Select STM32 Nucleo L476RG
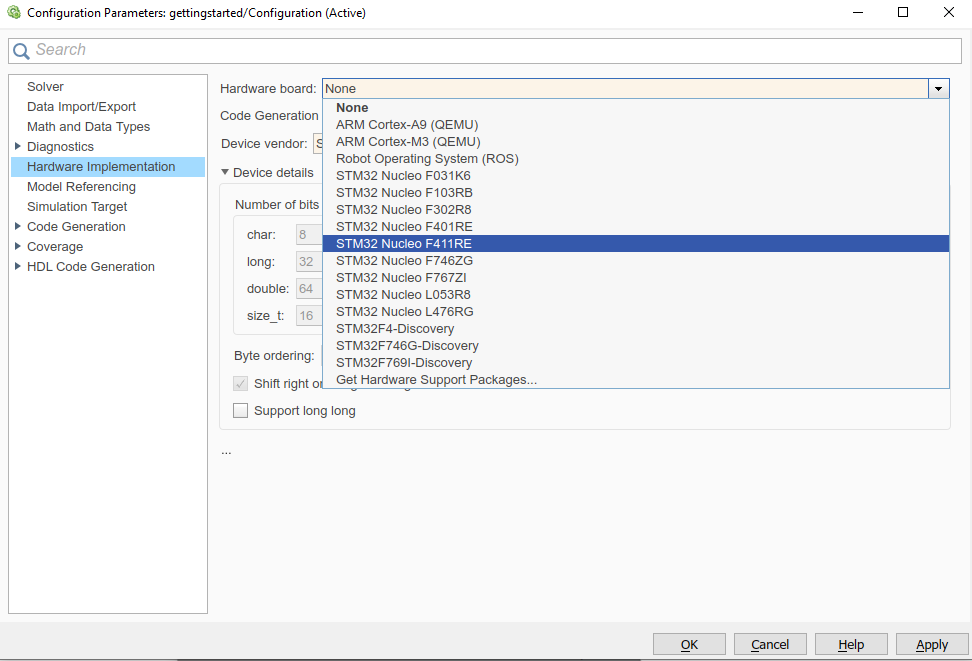This screenshot has height=661, width=972. coord(636,312)
